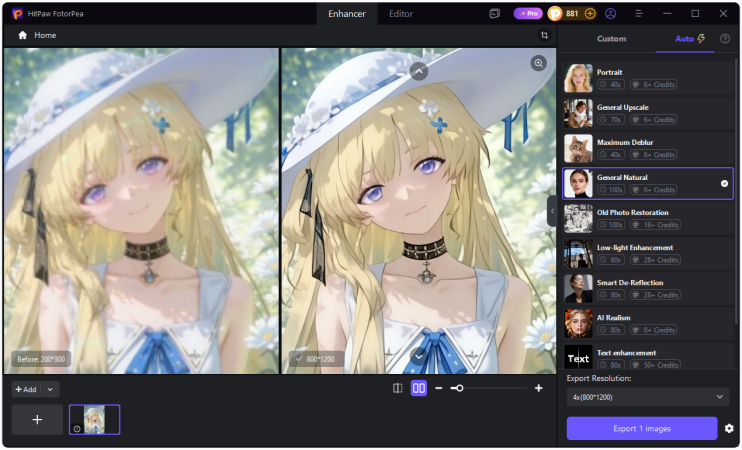This screenshot has height=450, width=742.
Task: Click the checkmark on General Natural
Action: tap(724, 184)
